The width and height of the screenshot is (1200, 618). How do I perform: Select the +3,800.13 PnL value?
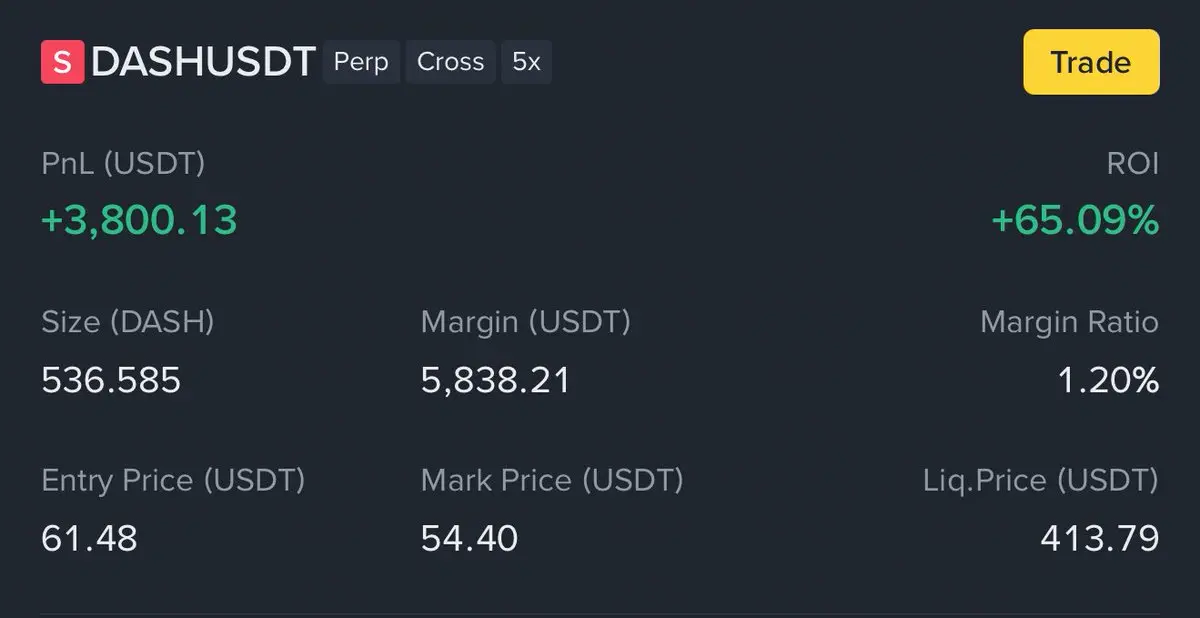tap(139, 219)
